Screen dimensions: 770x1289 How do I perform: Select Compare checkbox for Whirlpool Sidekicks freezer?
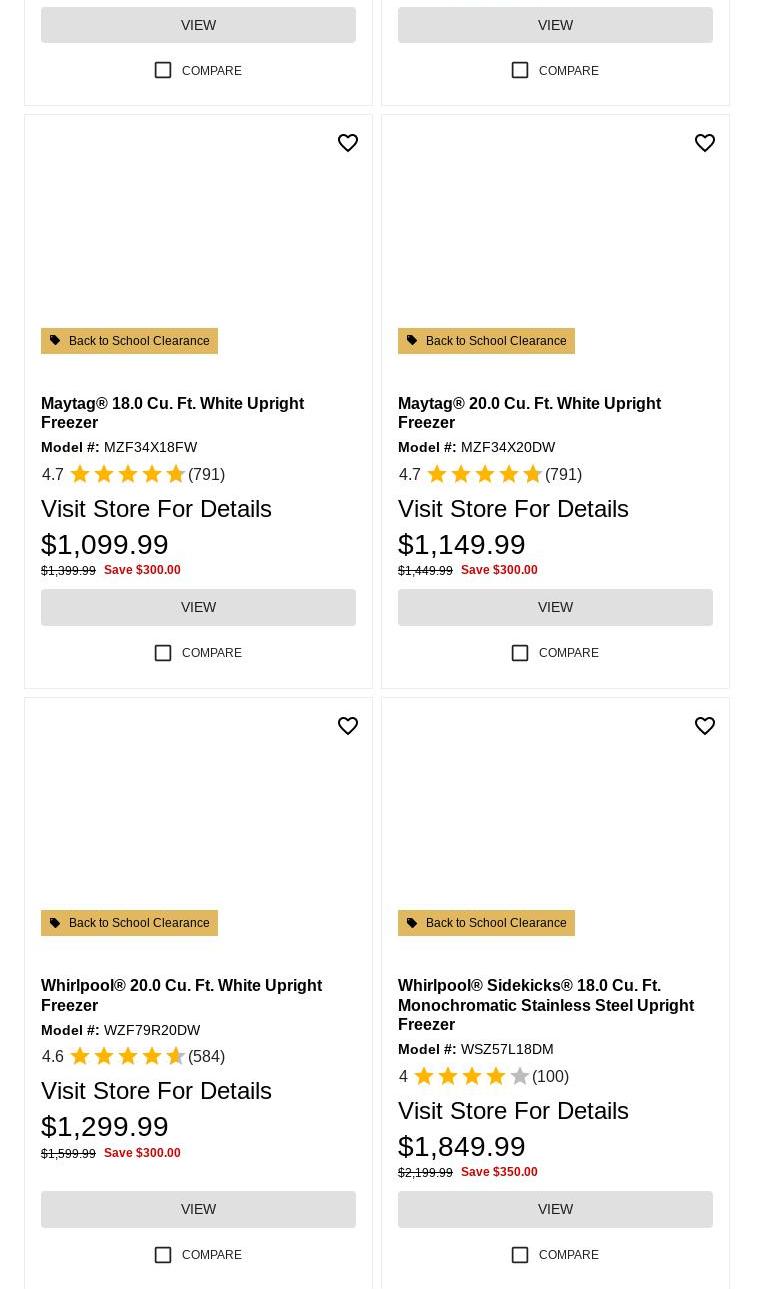(520, 1255)
